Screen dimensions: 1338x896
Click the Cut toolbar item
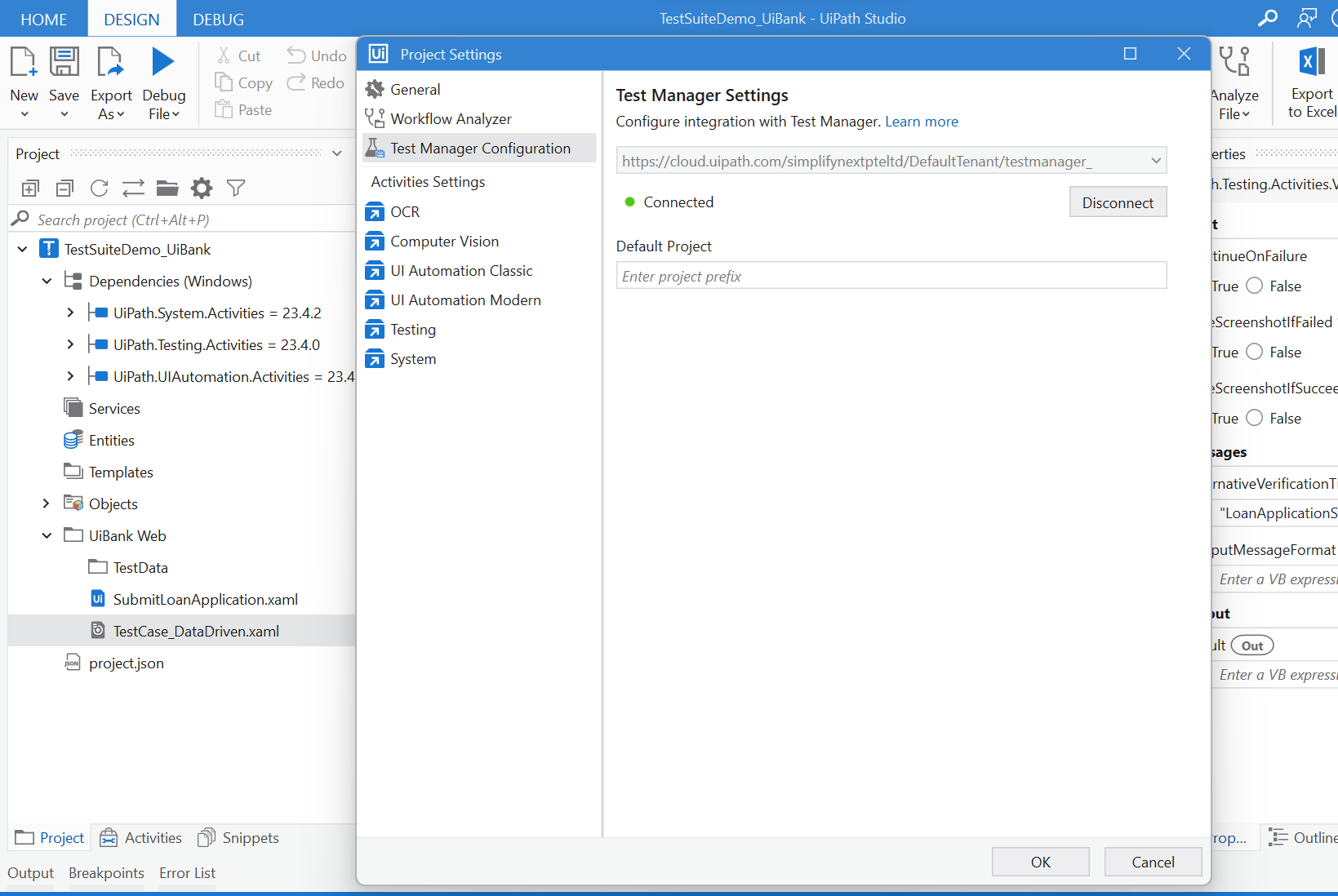pyautogui.click(x=238, y=55)
